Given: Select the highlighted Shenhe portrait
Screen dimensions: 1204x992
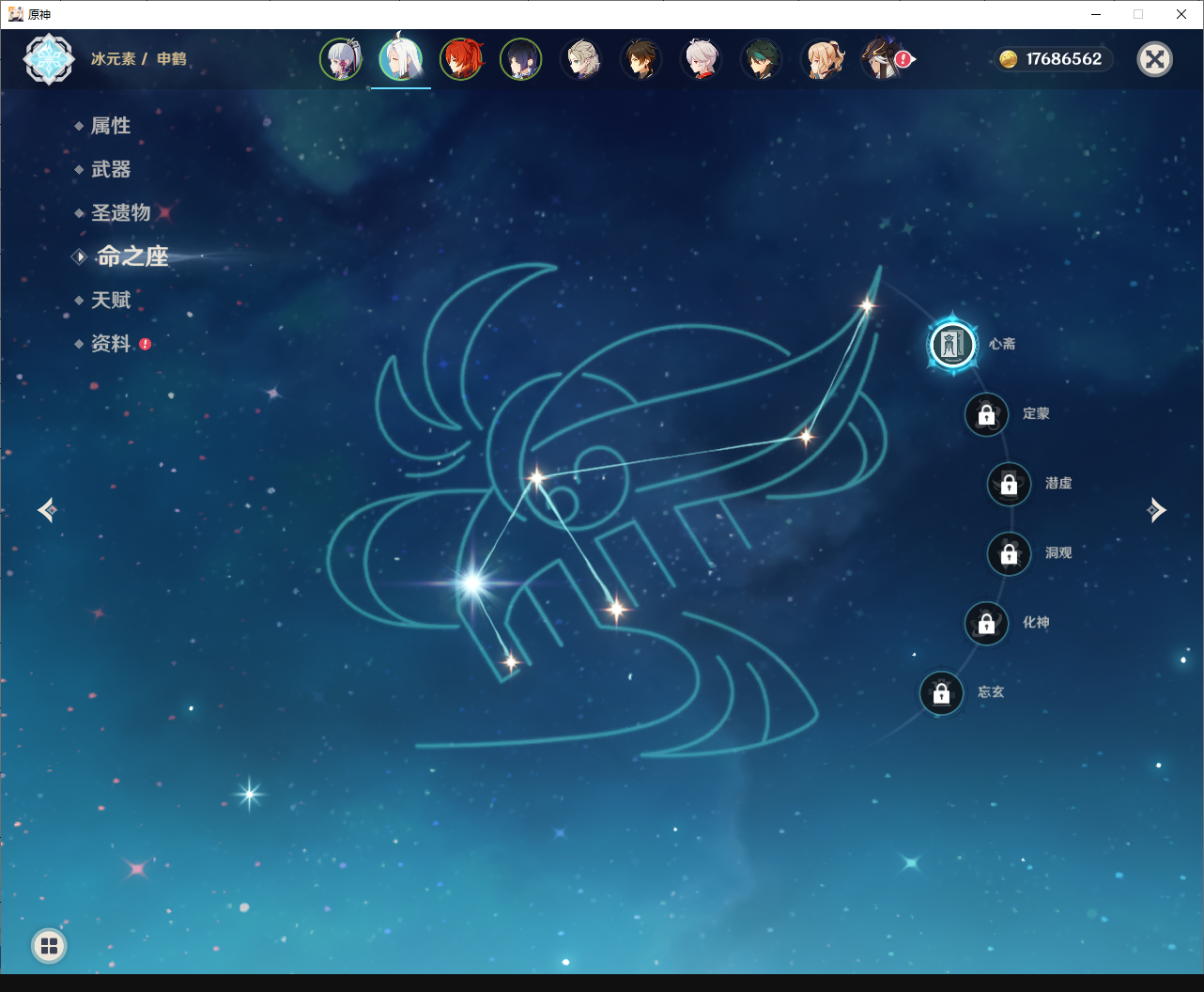Looking at the screenshot, I should pos(401,59).
